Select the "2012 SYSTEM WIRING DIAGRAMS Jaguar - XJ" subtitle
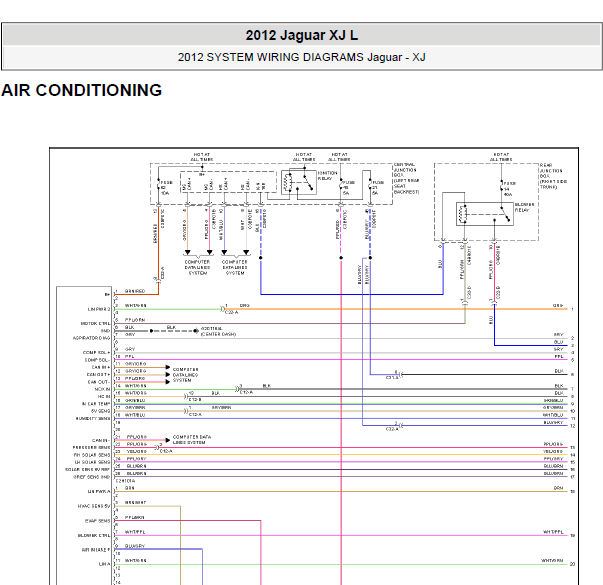Viewport: 603px width, 585px height. pos(302,57)
